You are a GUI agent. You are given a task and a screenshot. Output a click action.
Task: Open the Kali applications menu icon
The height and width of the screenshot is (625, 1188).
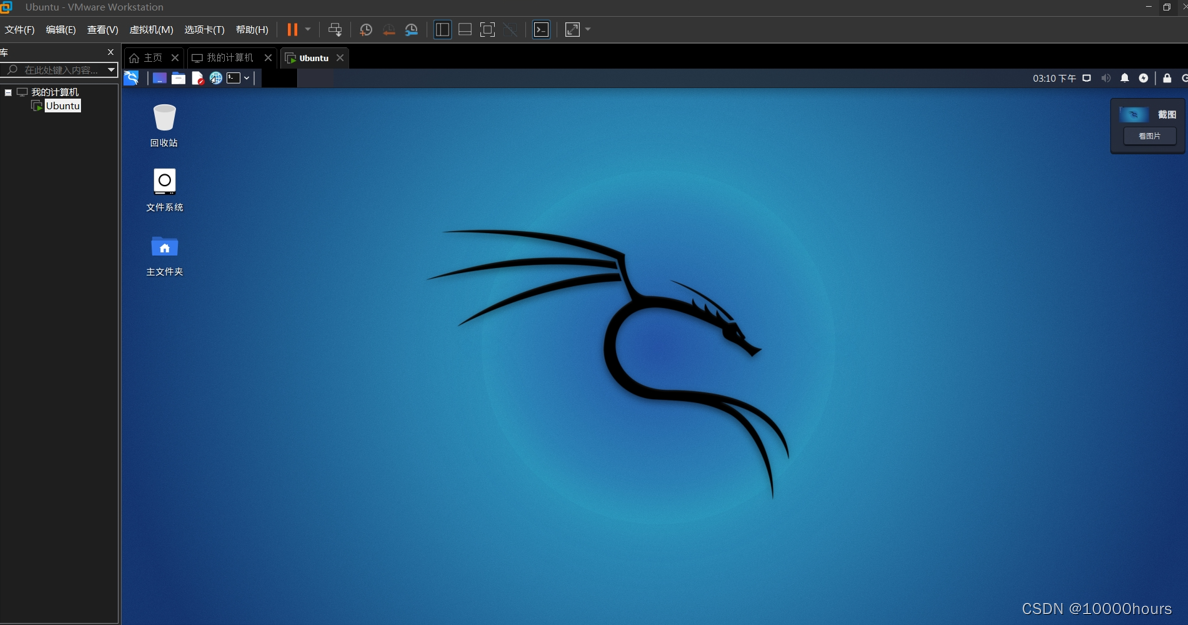click(x=131, y=78)
